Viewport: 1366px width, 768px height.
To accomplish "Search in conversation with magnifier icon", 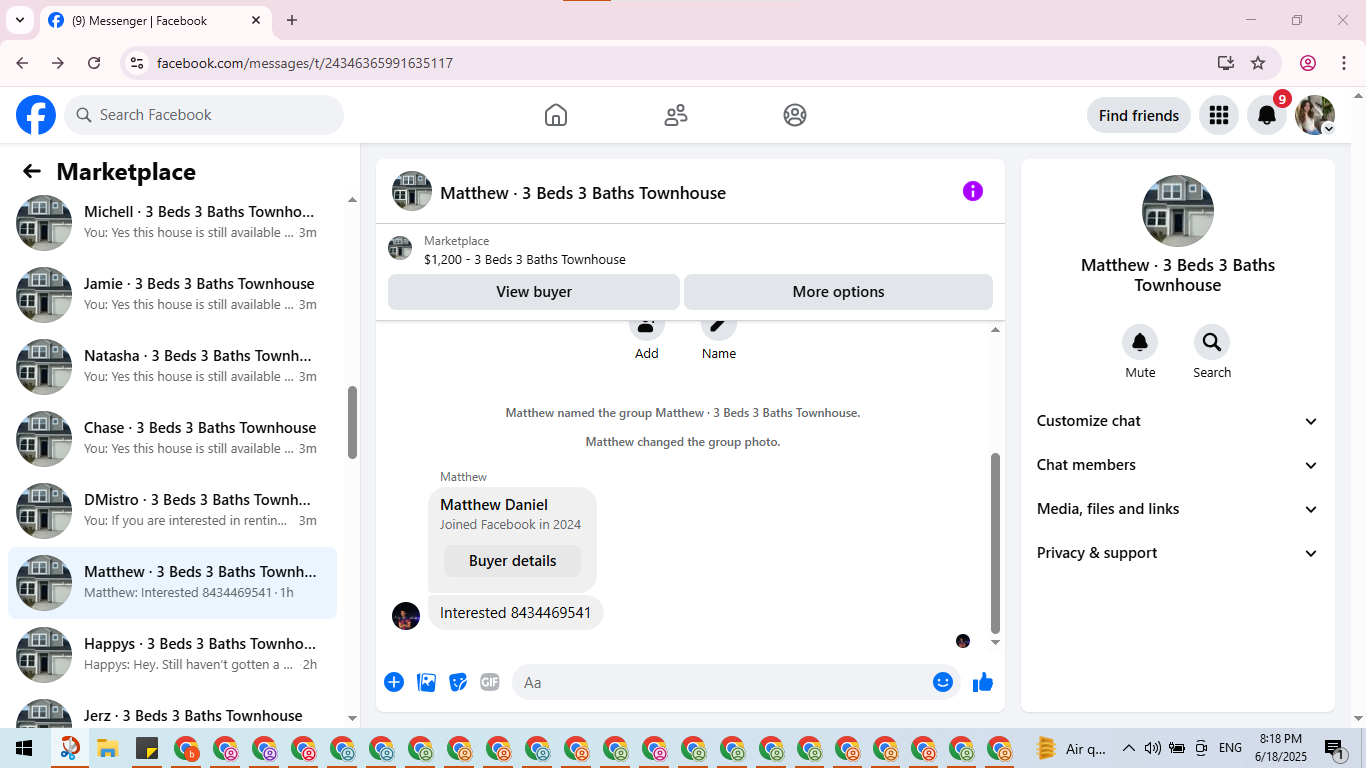I will [1212, 342].
